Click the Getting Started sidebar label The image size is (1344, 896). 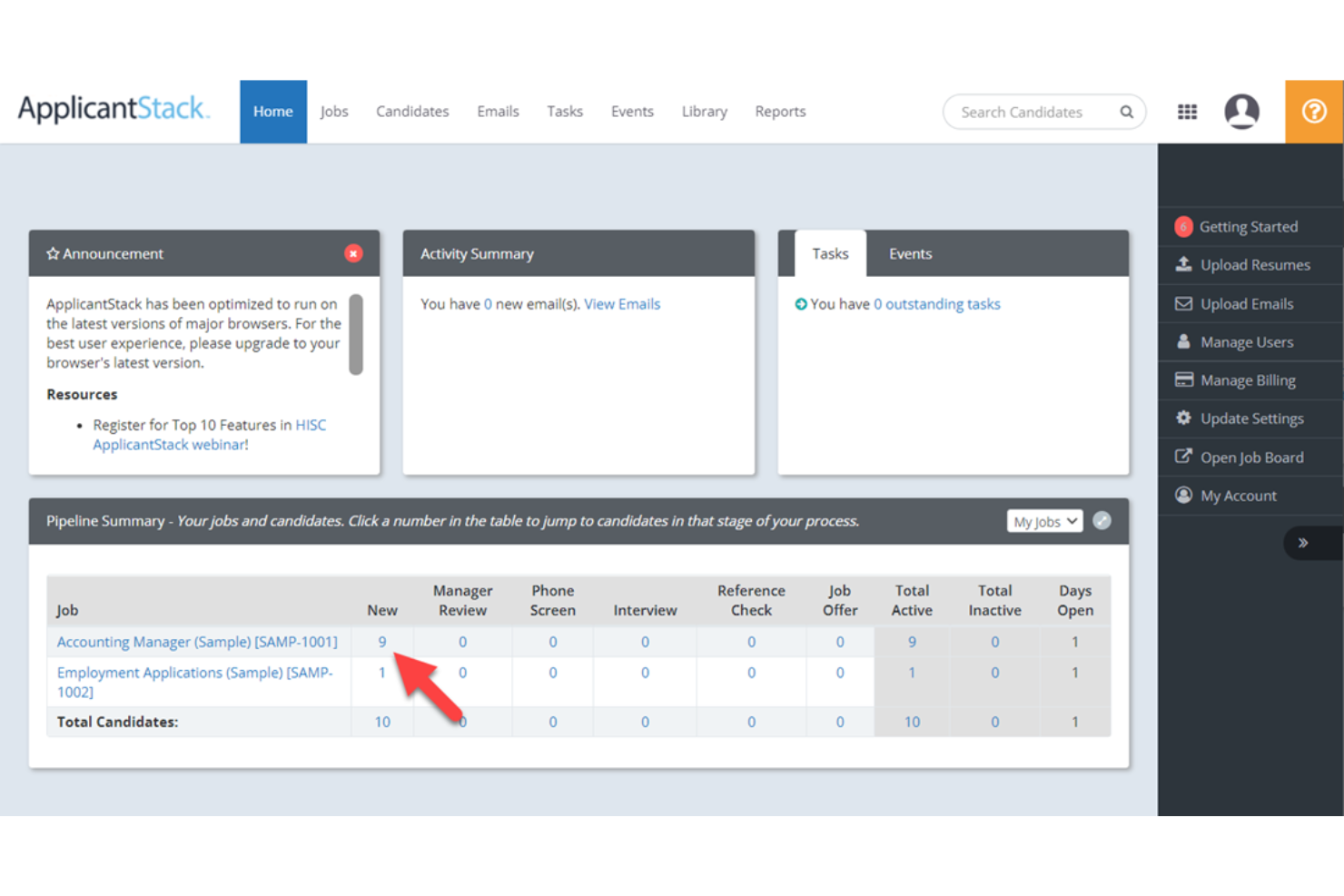click(1249, 227)
